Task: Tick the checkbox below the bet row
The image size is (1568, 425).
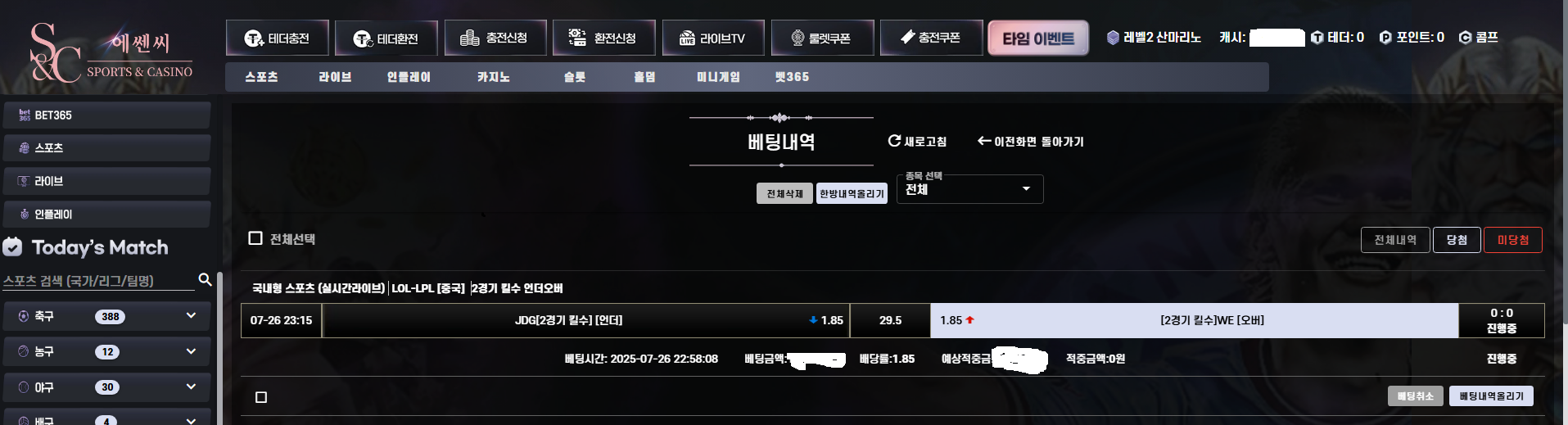Action: pyautogui.click(x=261, y=397)
